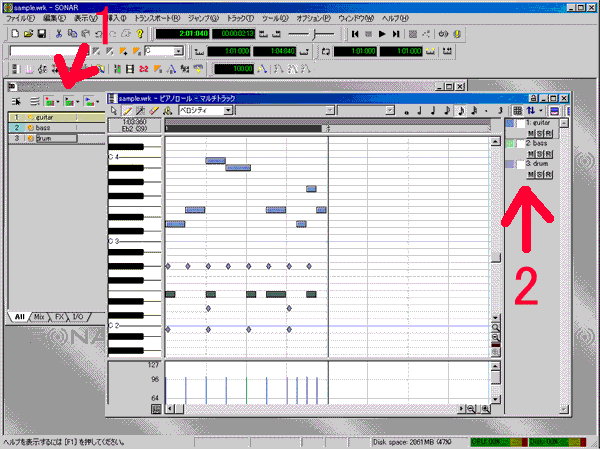The image size is (600, 450).
Task: Choose the eighth note duration button
Action: click(447, 111)
